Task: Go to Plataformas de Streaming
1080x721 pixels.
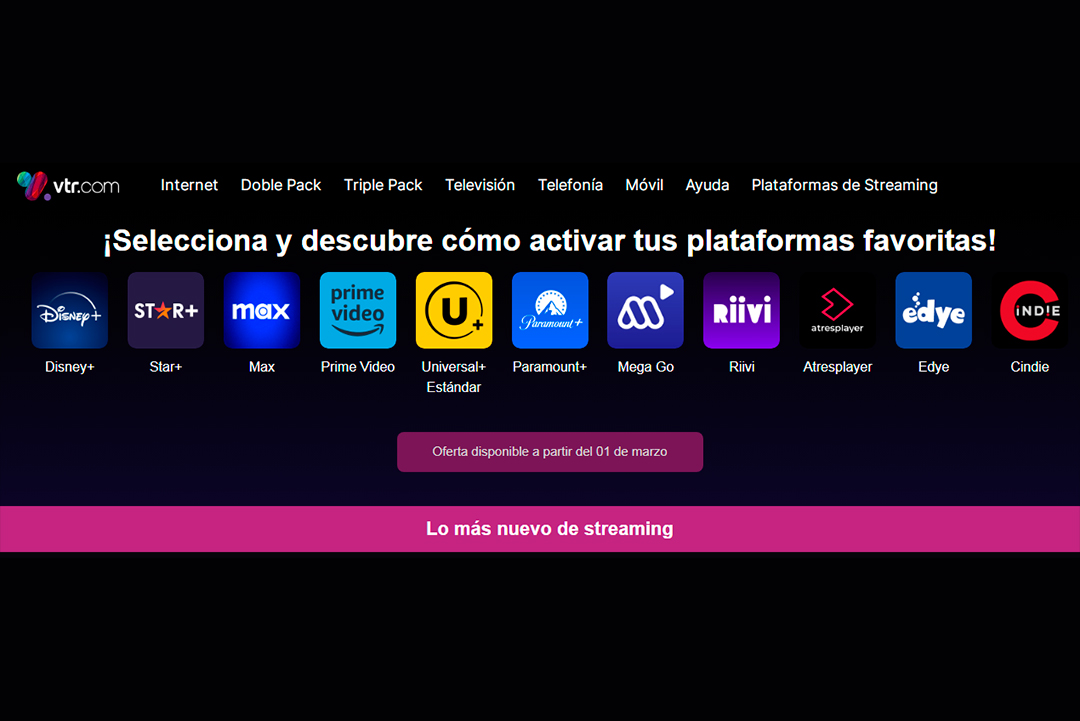Action: [x=844, y=185]
